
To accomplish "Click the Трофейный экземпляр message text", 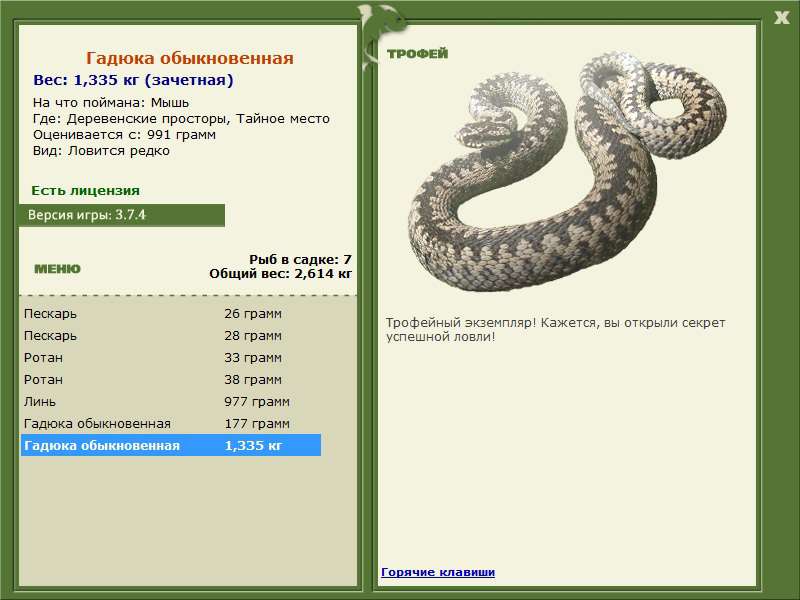I will (555, 330).
